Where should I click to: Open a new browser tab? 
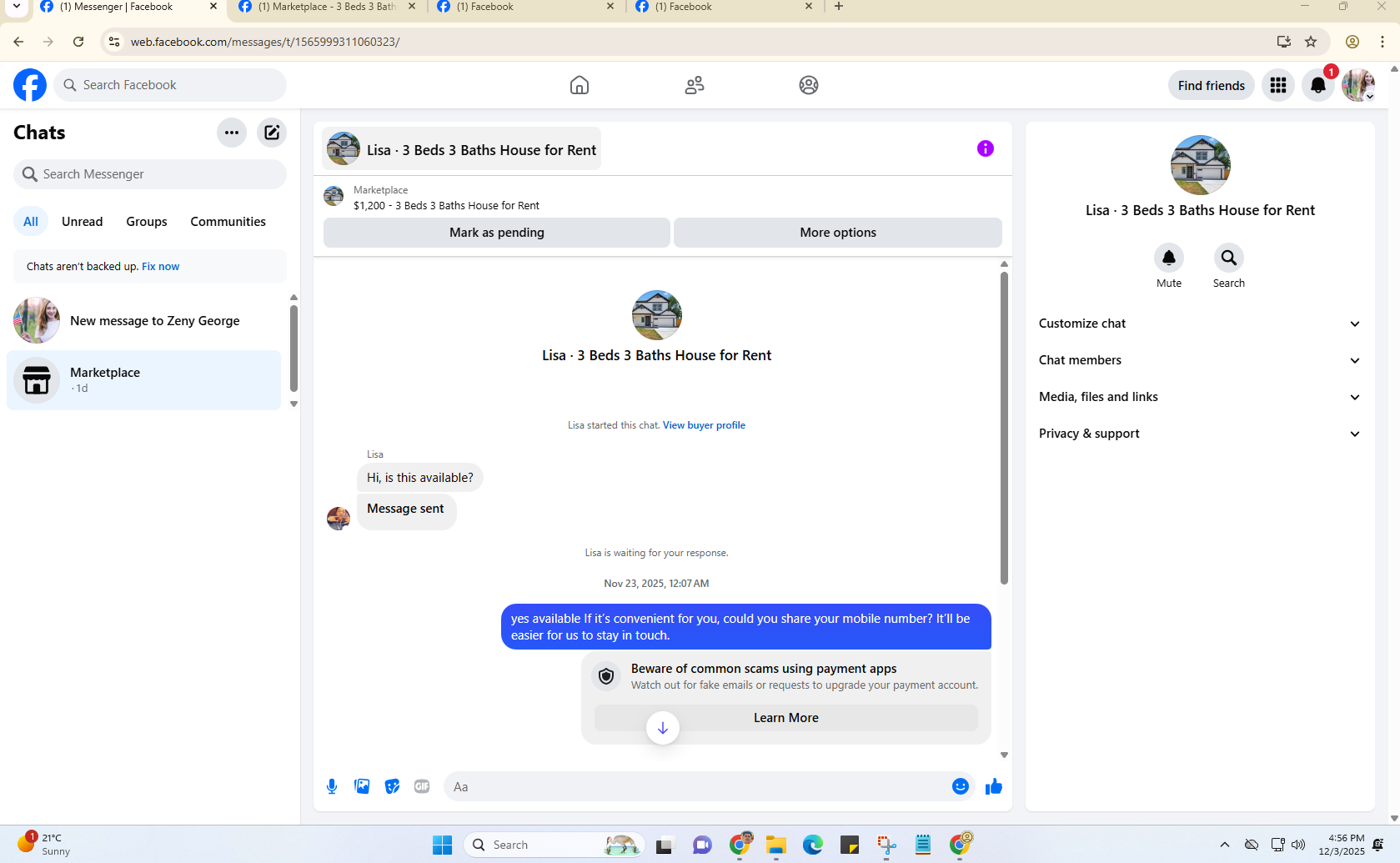839,7
